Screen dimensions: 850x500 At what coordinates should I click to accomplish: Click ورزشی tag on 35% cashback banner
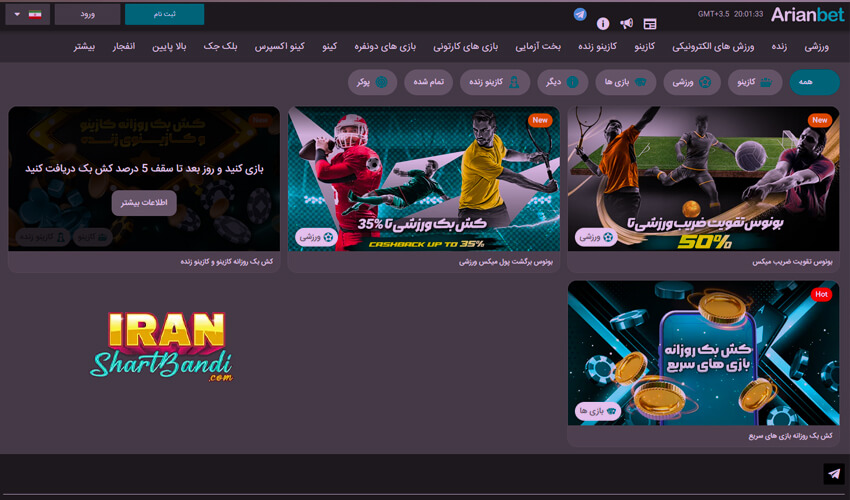point(316,237)
